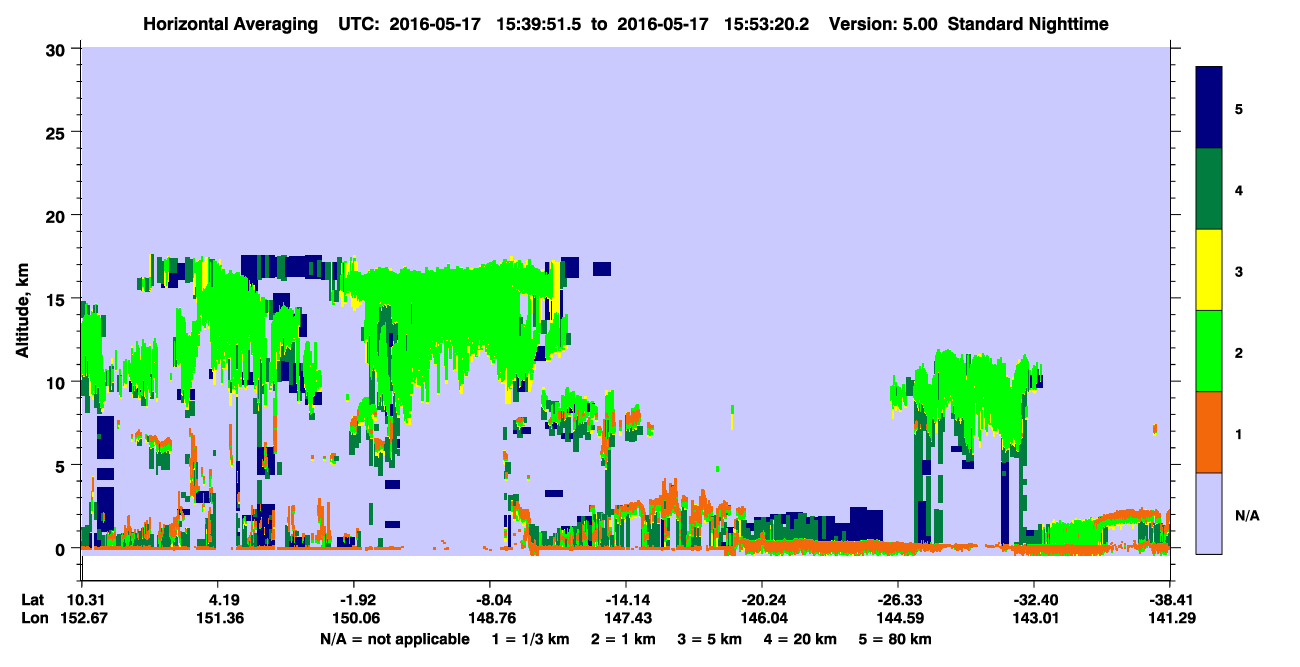Click the dark blue level 5 colorbar segment
This screenshot has height=667, width=1300.
1209,108
